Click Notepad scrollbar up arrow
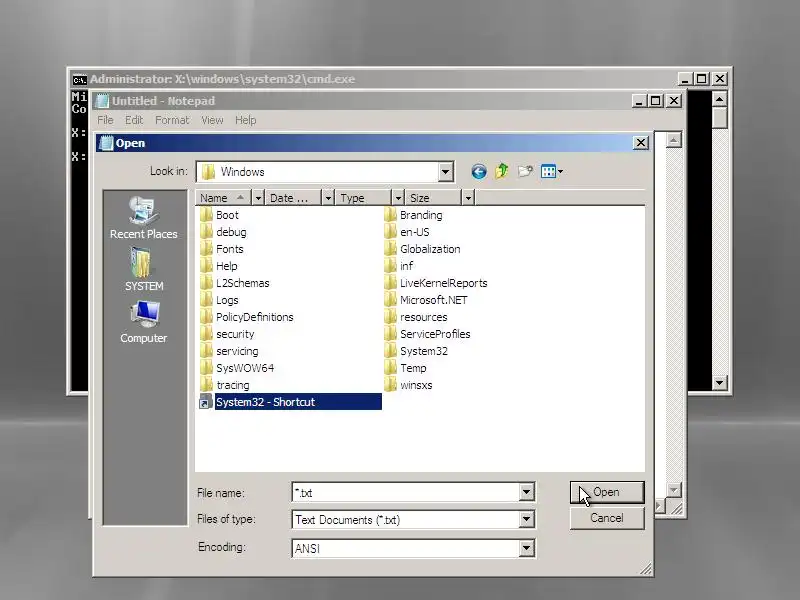Viewport: 800px width, 600px height. [x=673, y=140]
